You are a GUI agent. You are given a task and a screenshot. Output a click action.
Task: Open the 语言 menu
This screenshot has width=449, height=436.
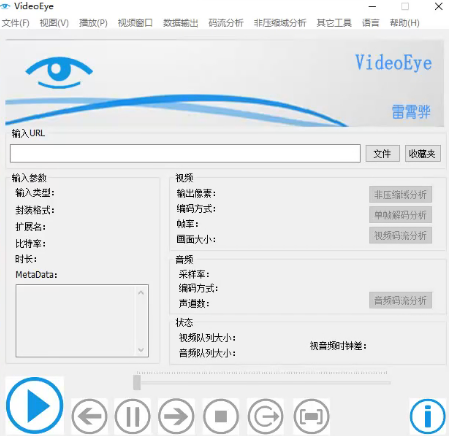click(371, 23)
